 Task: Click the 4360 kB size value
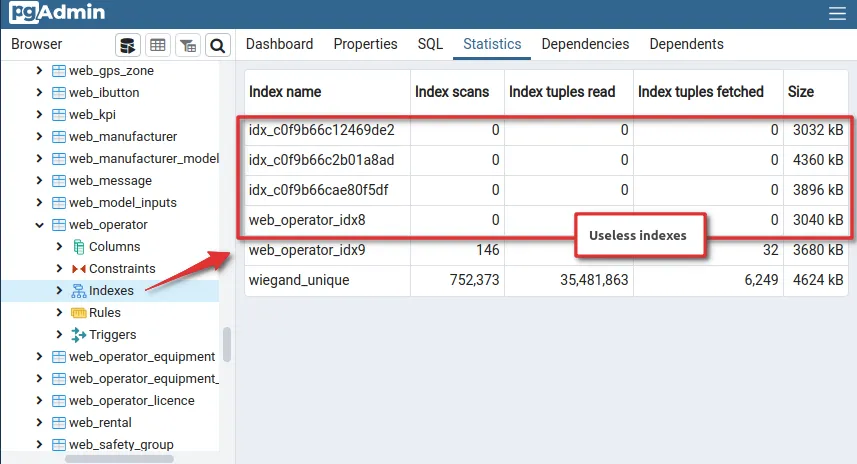click(x=818, y=160)
